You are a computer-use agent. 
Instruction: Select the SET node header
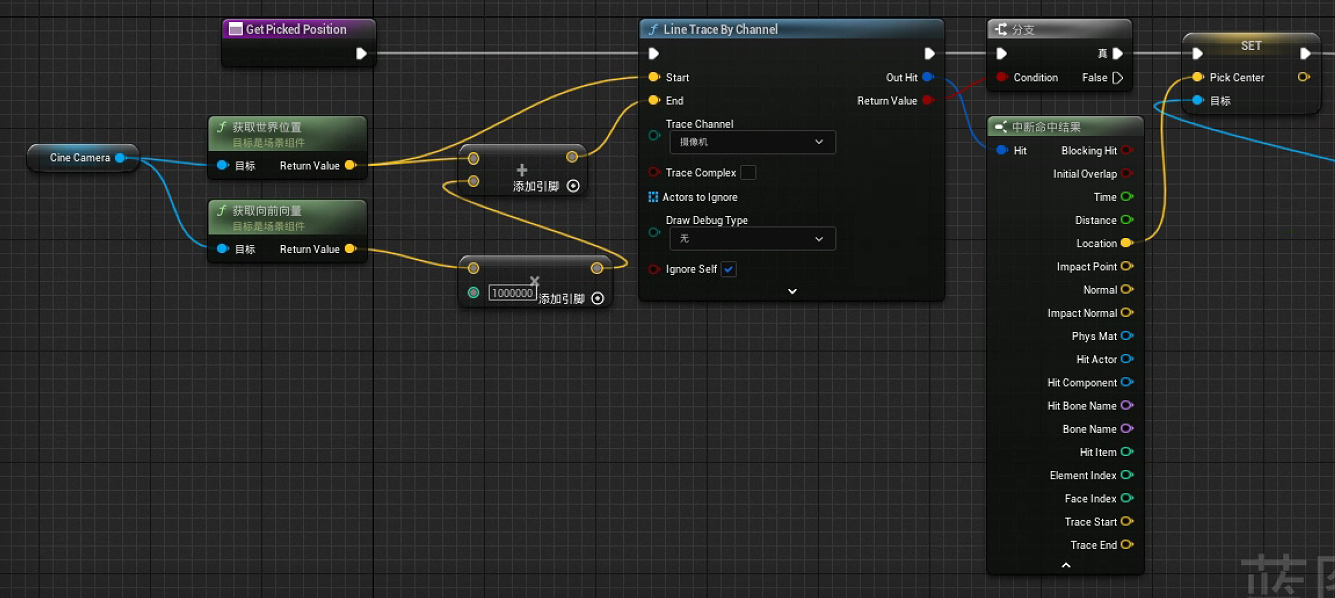pos(1251,45)
